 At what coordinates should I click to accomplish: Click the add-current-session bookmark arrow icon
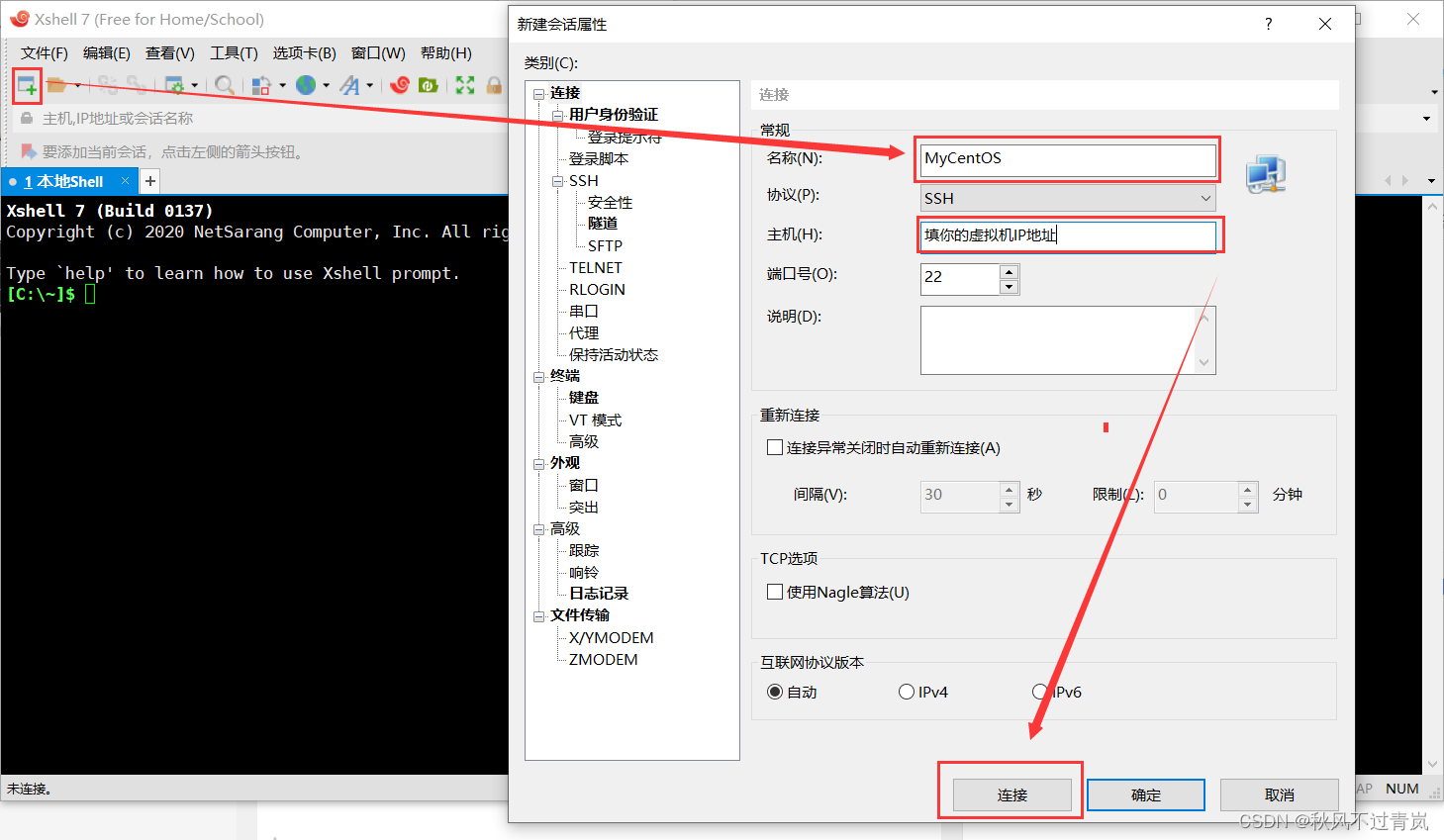[x=28, y=151]
